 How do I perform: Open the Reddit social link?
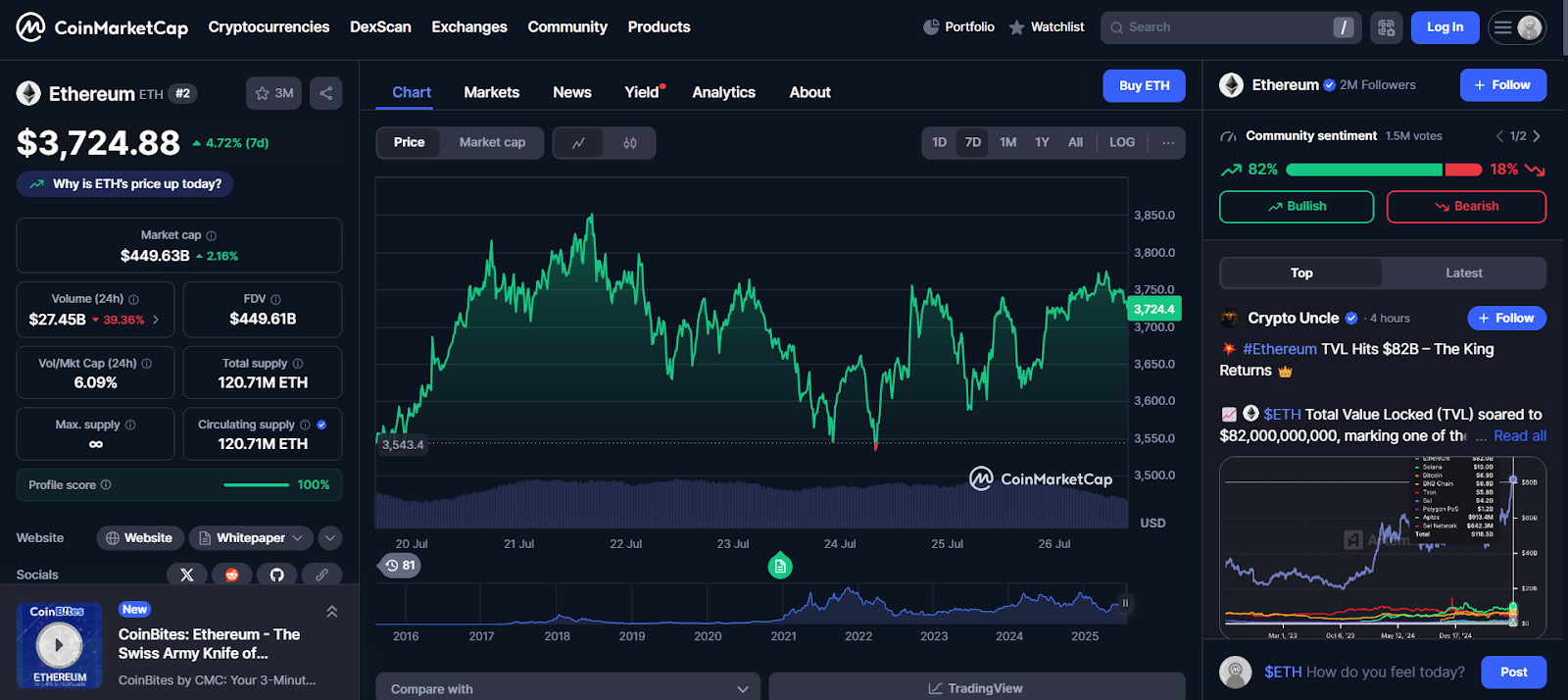(x=232, y=575)
